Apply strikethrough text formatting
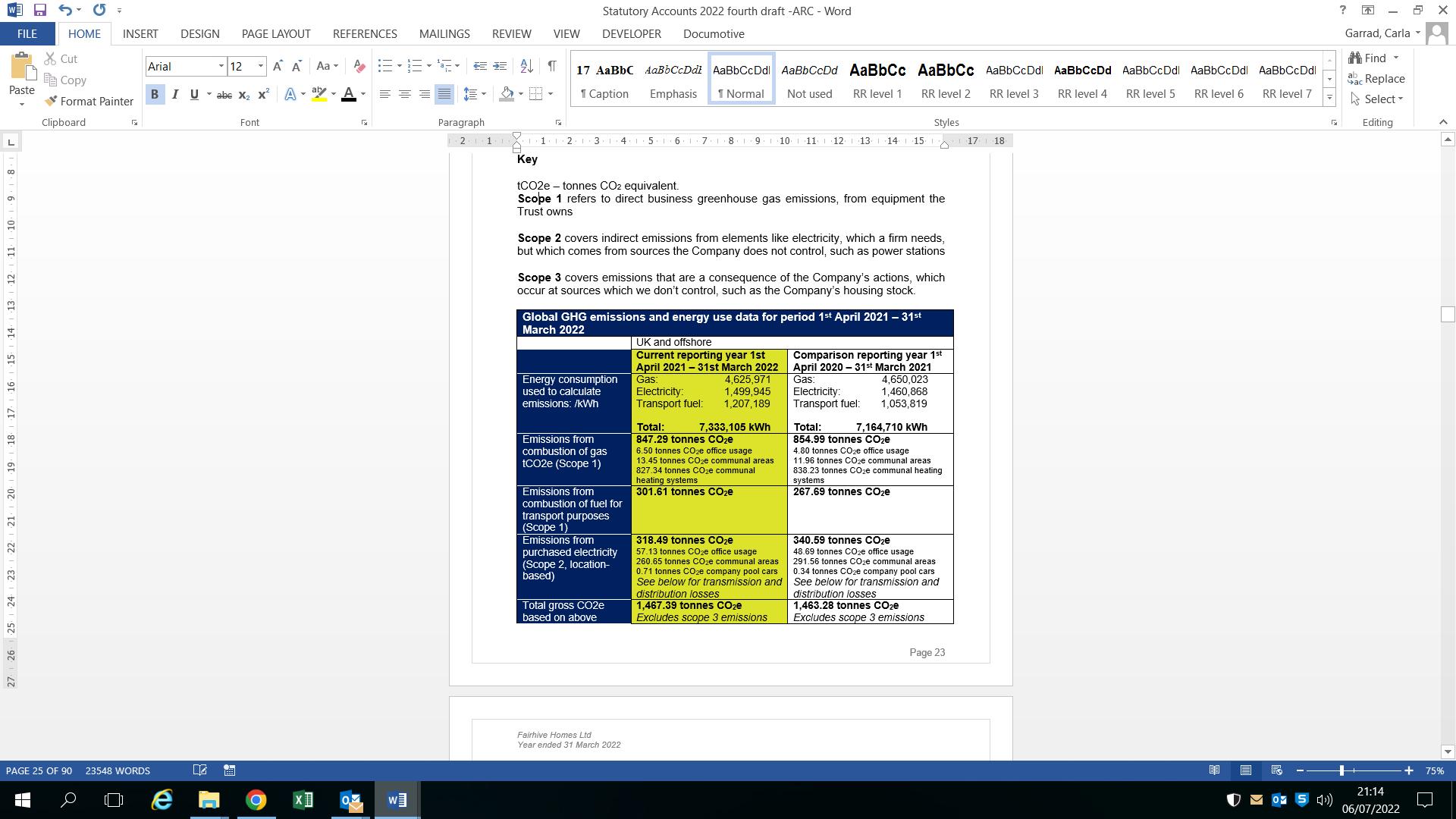 pyautogui.click(x=224, y=95)
